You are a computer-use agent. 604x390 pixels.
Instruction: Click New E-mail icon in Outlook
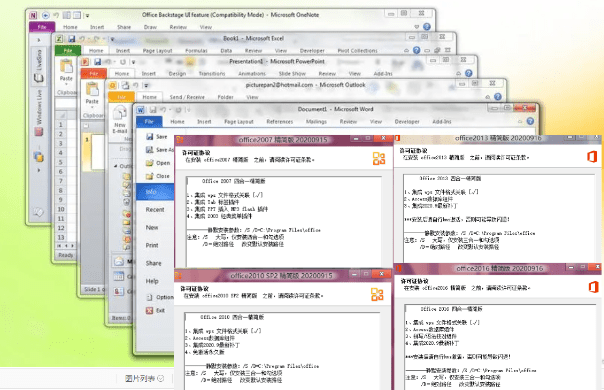point(120,120)
